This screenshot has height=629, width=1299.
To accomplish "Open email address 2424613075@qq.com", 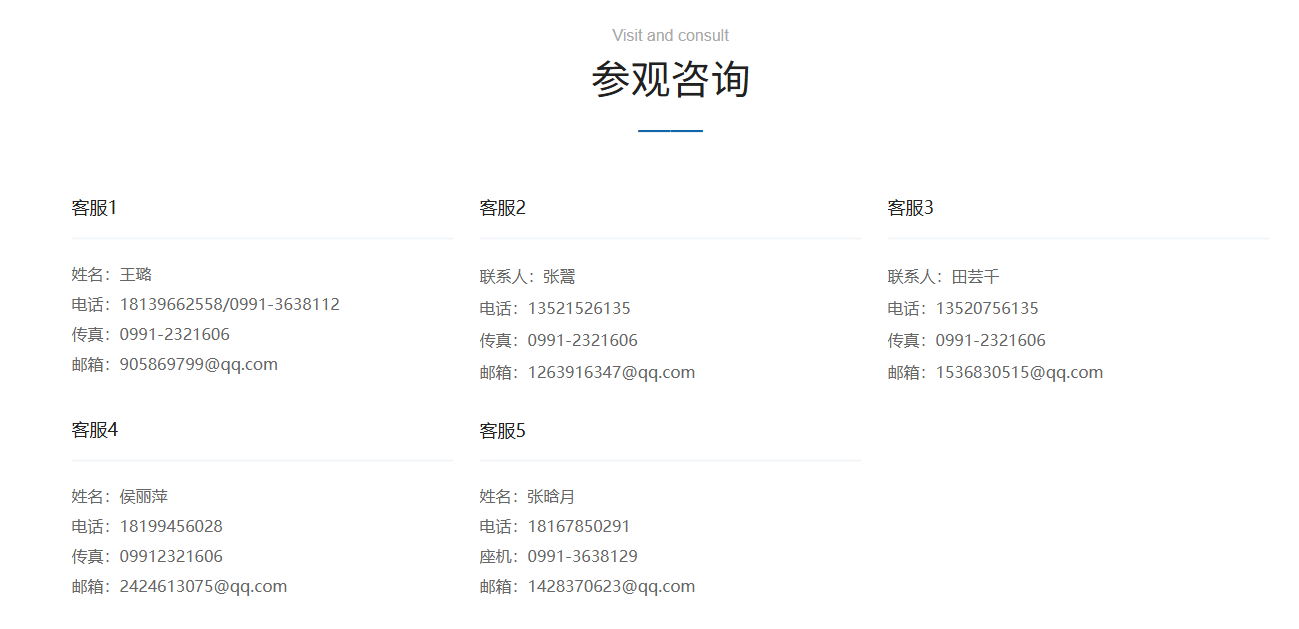I will pyautogui.click(x=203, y=586).
